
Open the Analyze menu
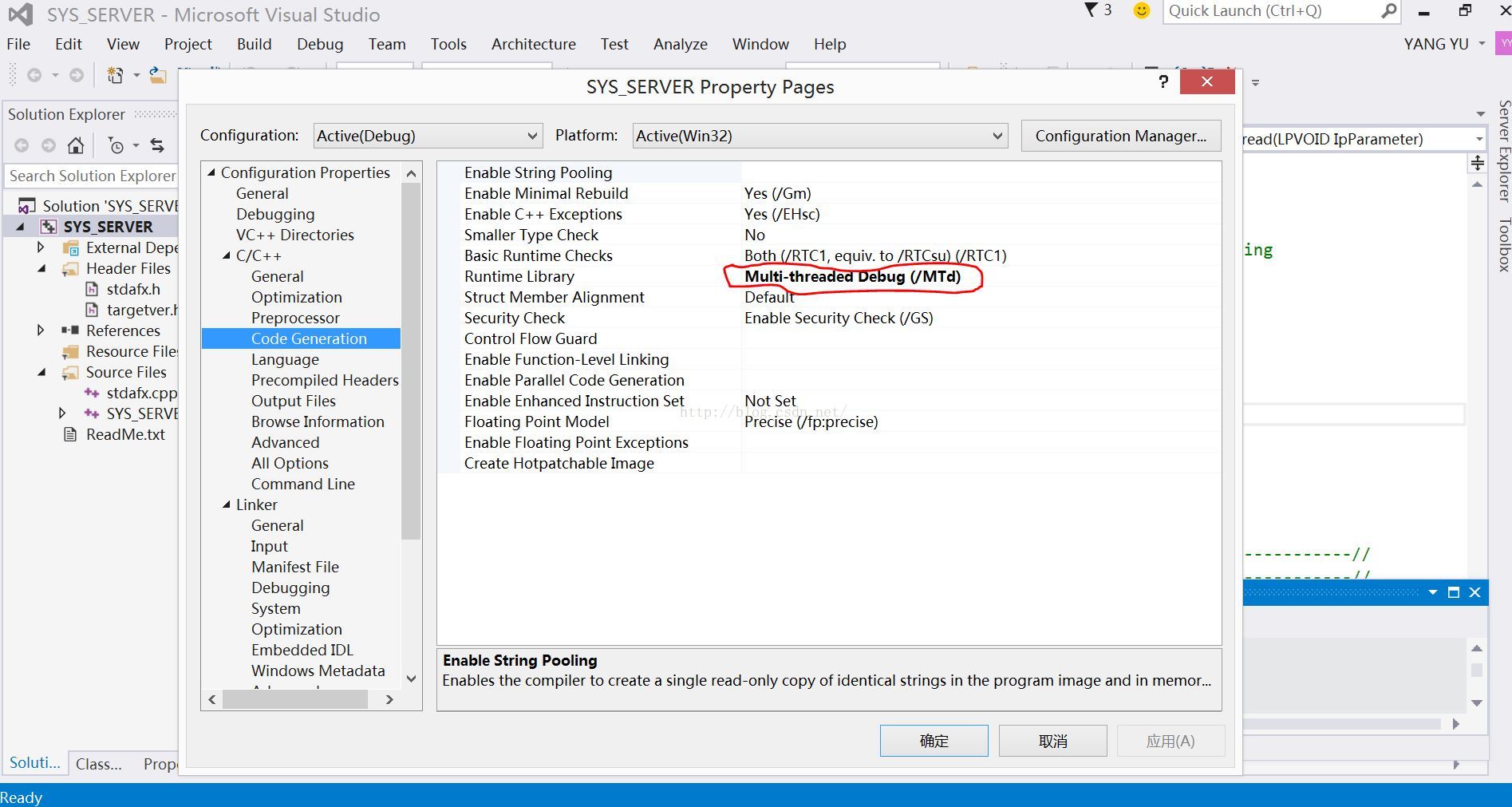(681, 44)
